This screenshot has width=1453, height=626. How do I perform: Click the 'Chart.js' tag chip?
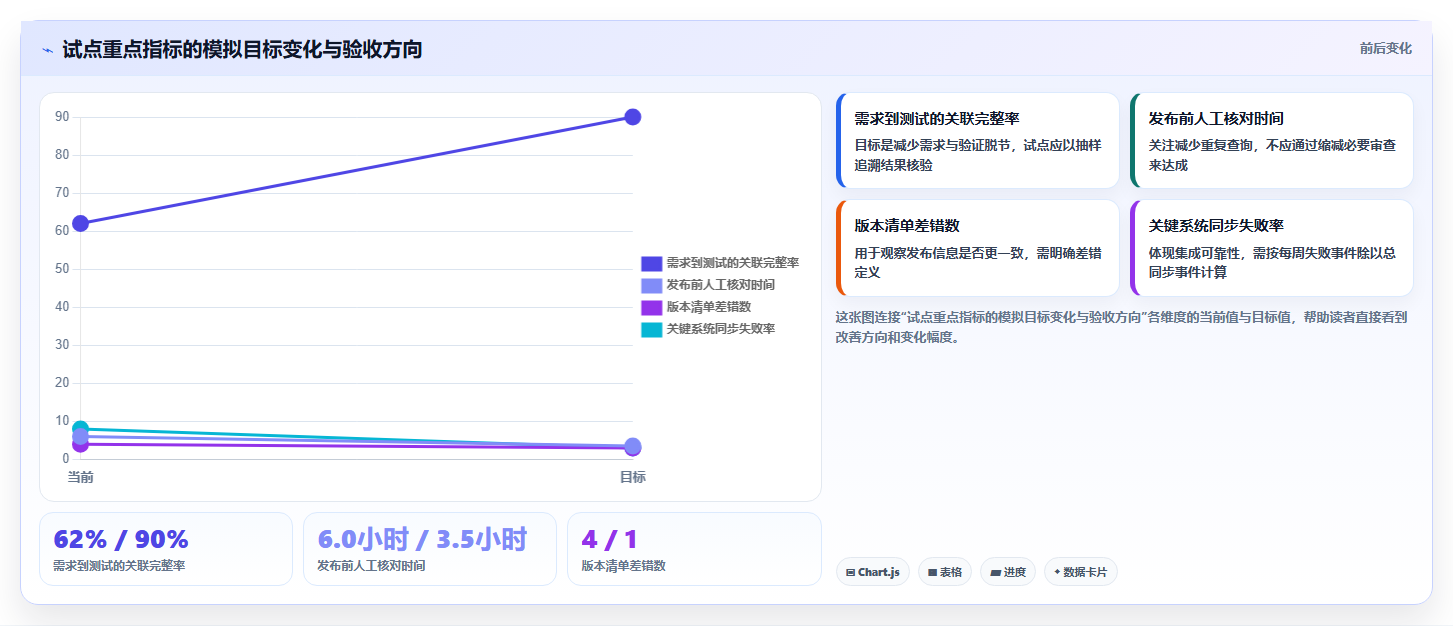(872, 572)
